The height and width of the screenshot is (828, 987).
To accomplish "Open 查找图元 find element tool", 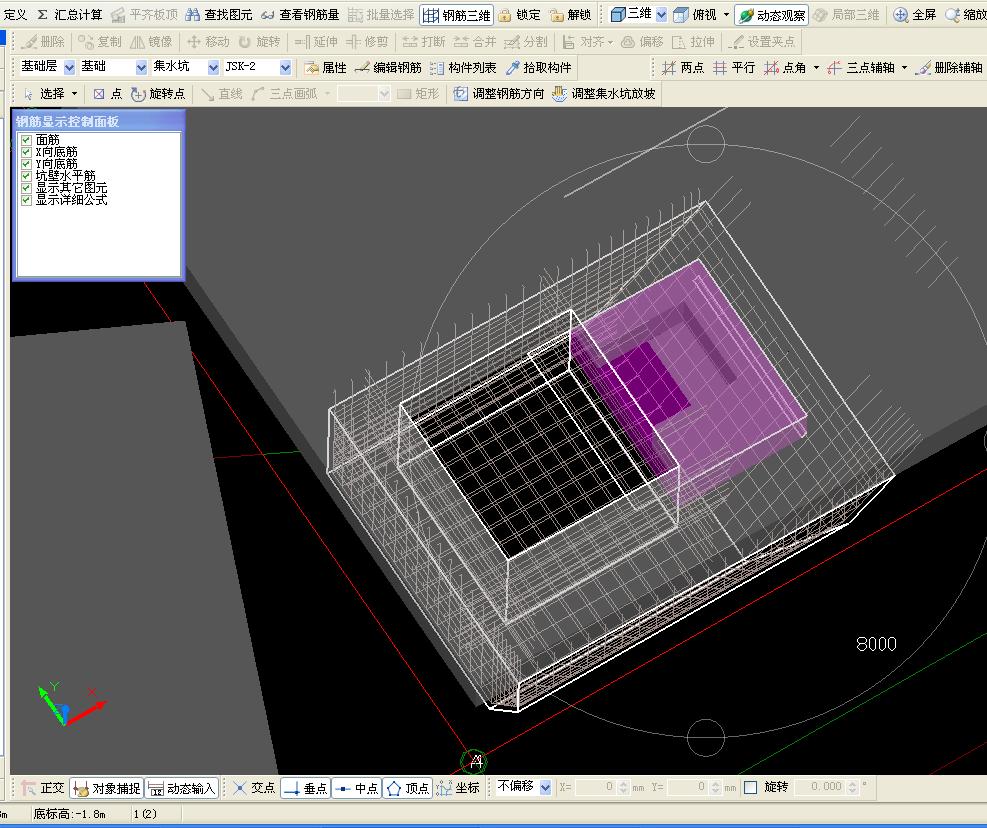I will tap(218, 14).
